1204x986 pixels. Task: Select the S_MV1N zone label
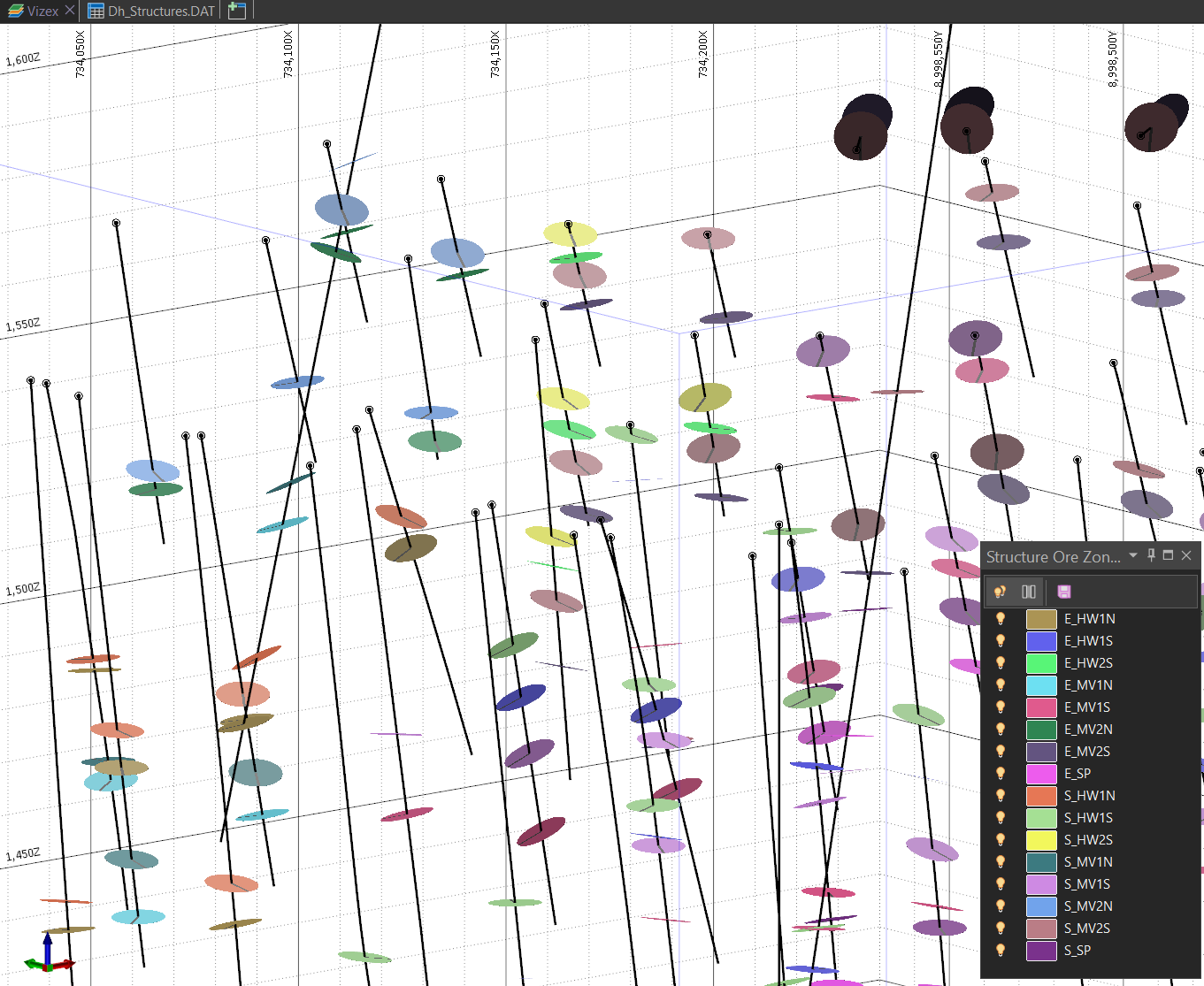(x=1090, y=861)
